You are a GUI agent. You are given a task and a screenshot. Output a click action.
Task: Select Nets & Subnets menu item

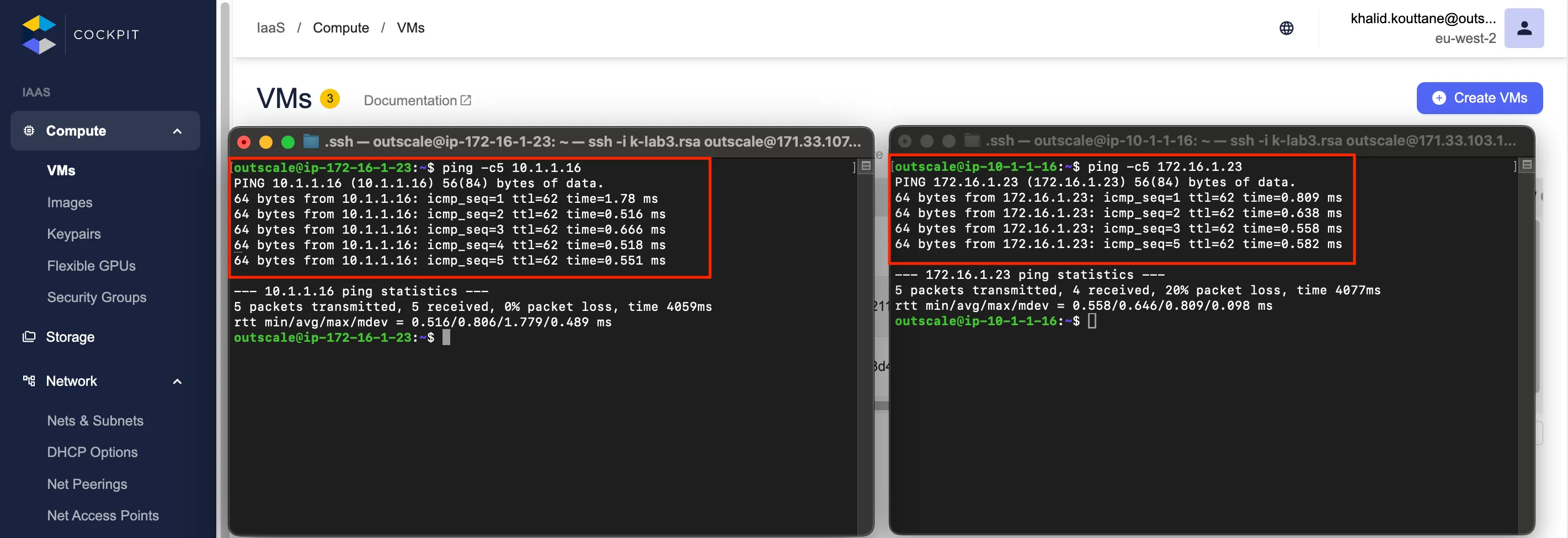(x=95, y=421)
